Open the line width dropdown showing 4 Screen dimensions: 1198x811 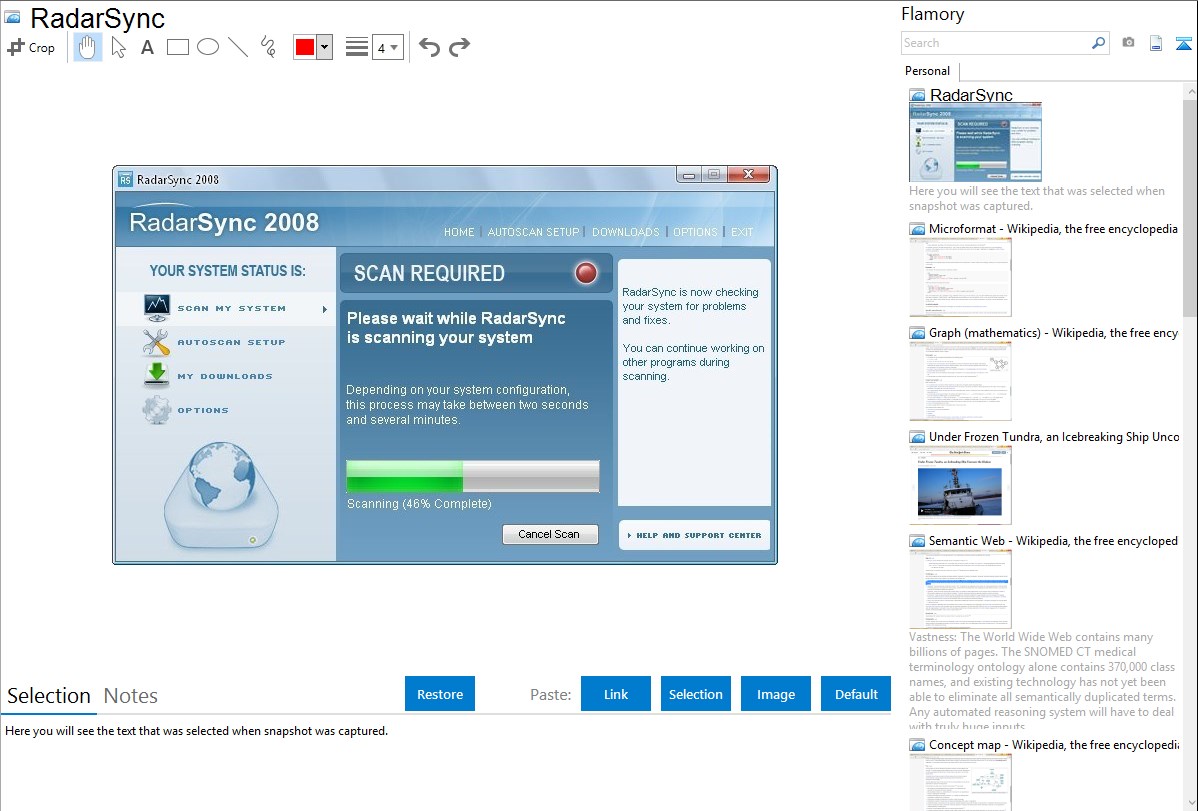(x=388, y=47)
